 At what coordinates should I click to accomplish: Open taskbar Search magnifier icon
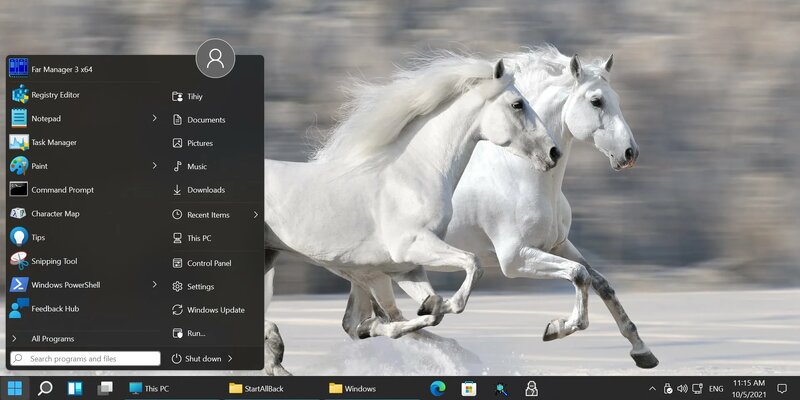coord(45,388)
